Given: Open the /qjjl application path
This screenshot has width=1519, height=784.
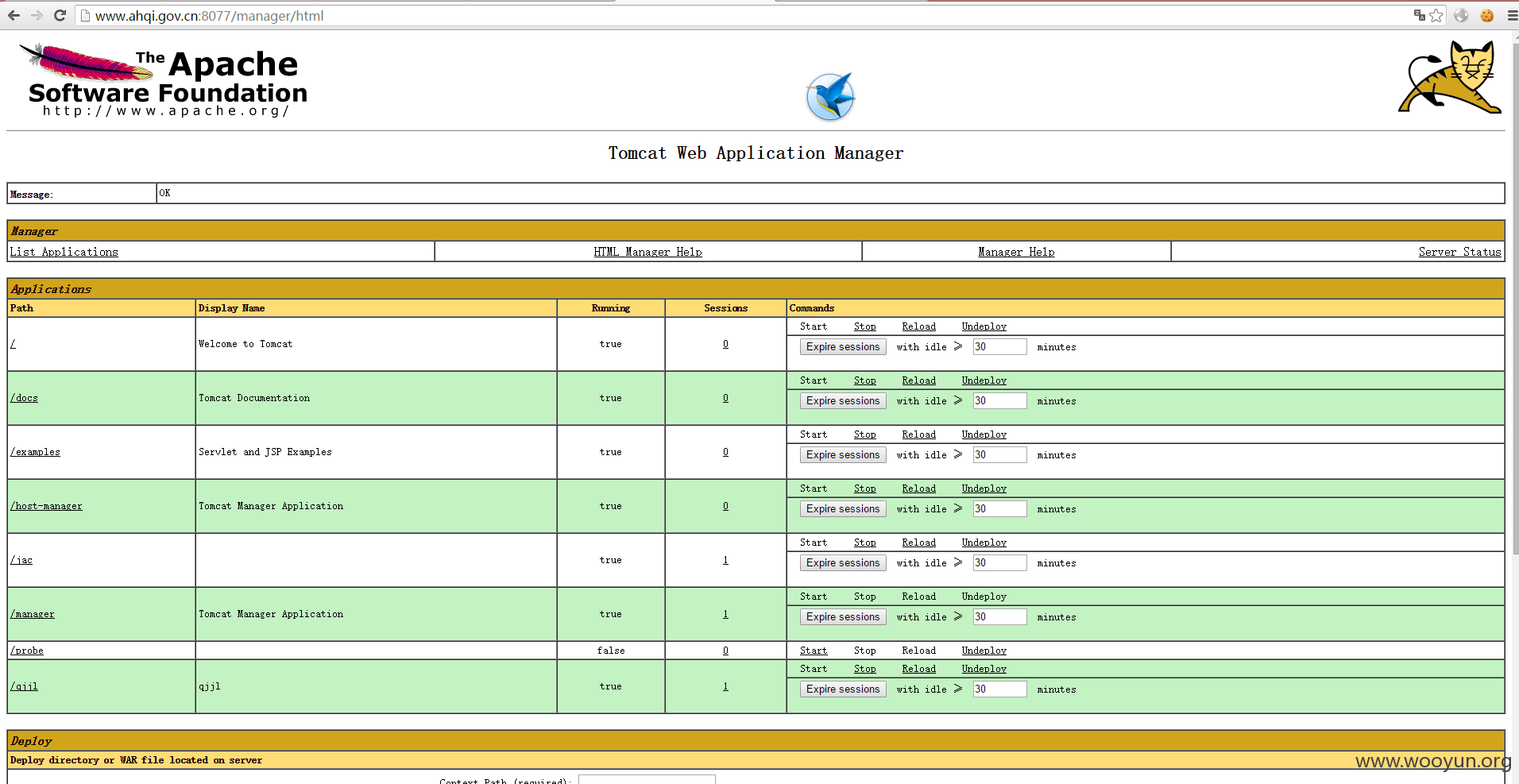Looking at the screenshot, I should tap(24, 686).
